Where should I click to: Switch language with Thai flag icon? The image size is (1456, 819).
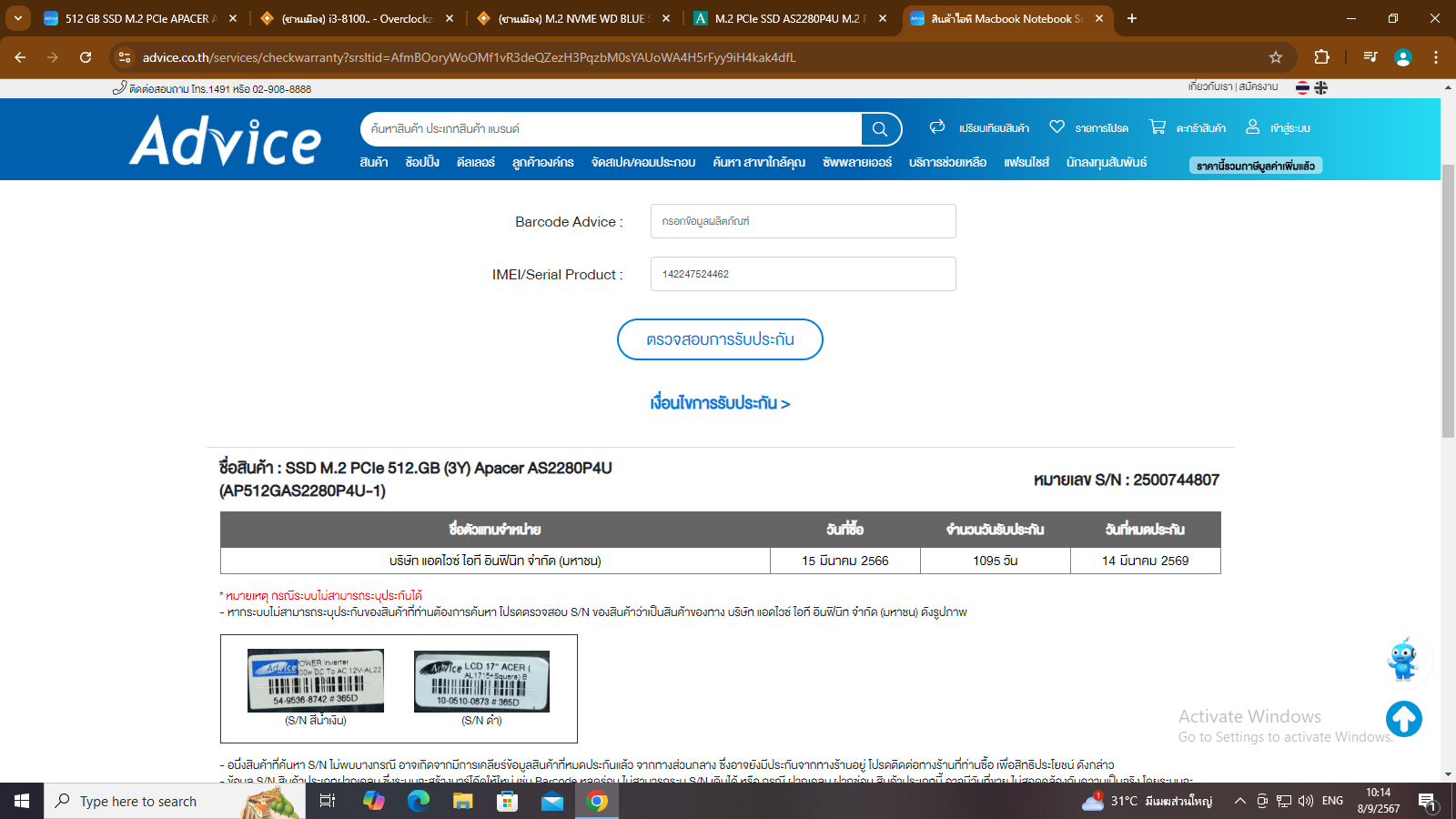click(1303, 87)
